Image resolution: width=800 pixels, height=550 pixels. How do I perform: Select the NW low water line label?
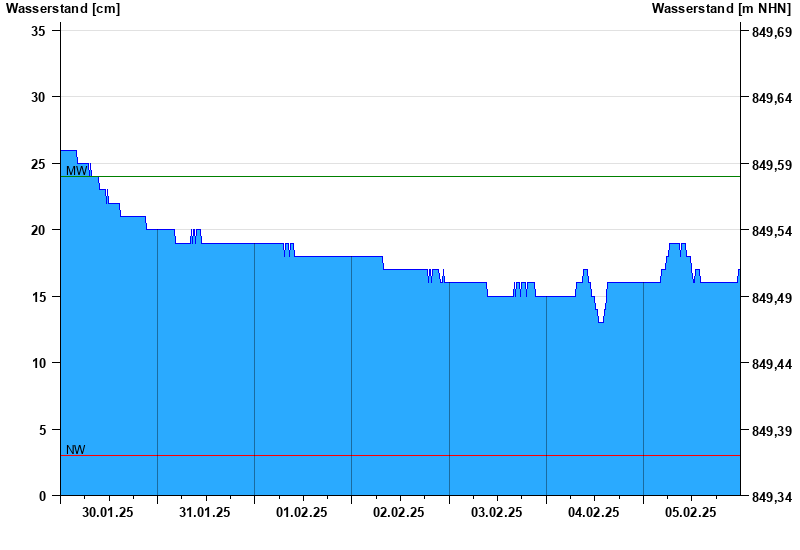pyautogui.click(x=76, y=449)
